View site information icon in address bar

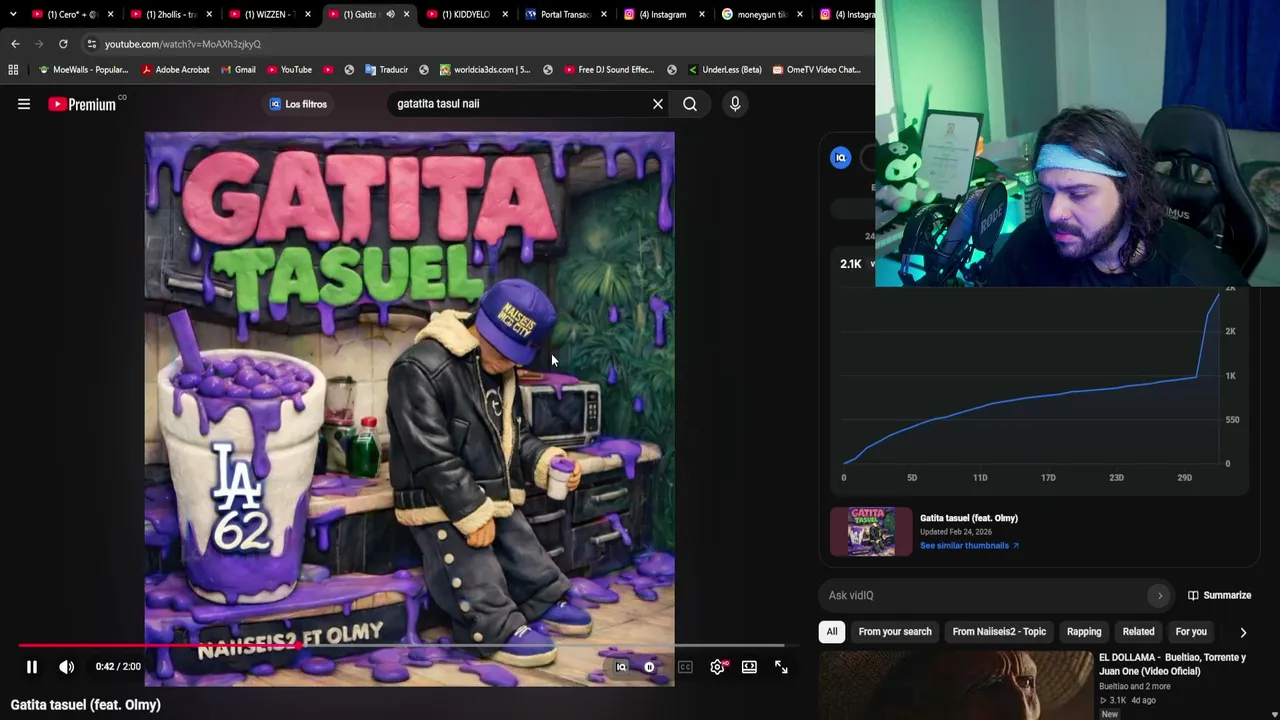pyautogui.click(x=91, y=44)
